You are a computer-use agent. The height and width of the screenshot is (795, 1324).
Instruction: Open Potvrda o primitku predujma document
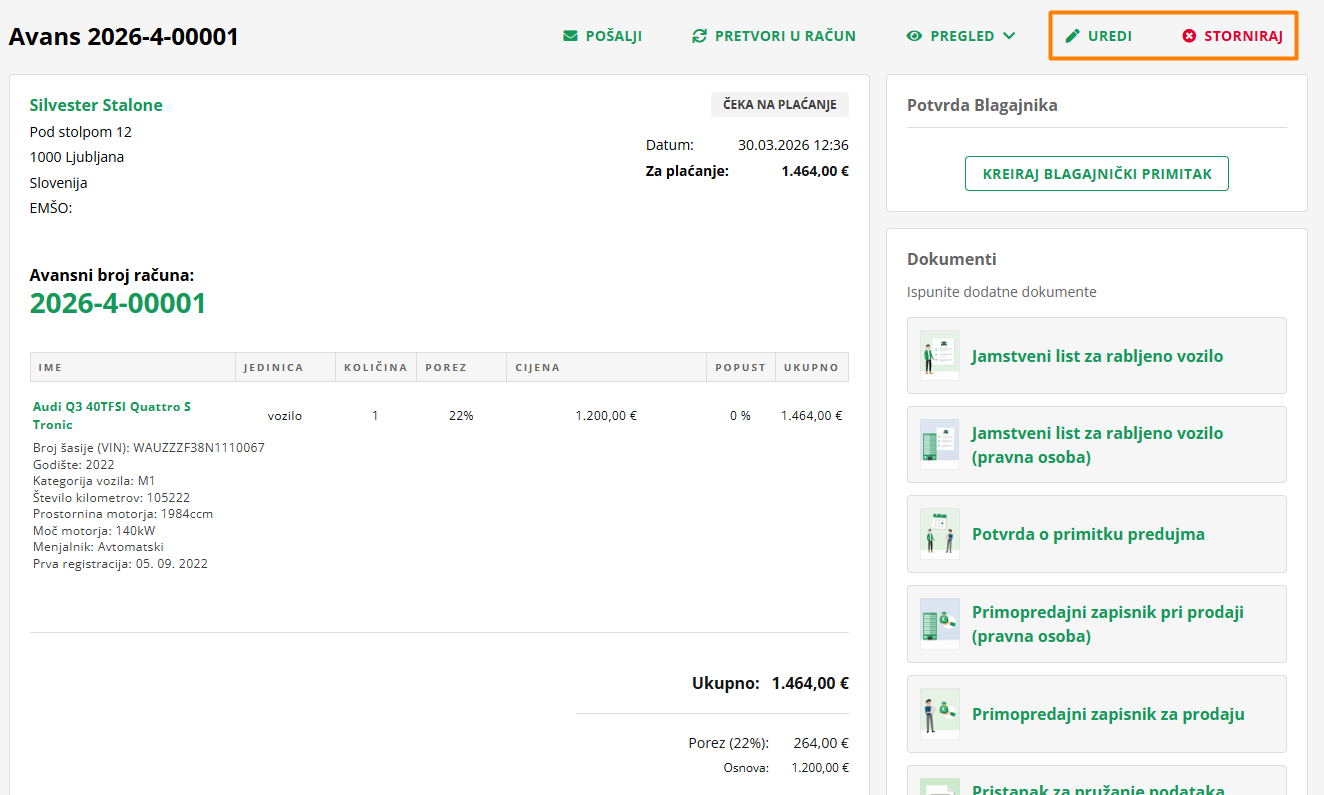pyautogui.click(x=1097, y=534)
